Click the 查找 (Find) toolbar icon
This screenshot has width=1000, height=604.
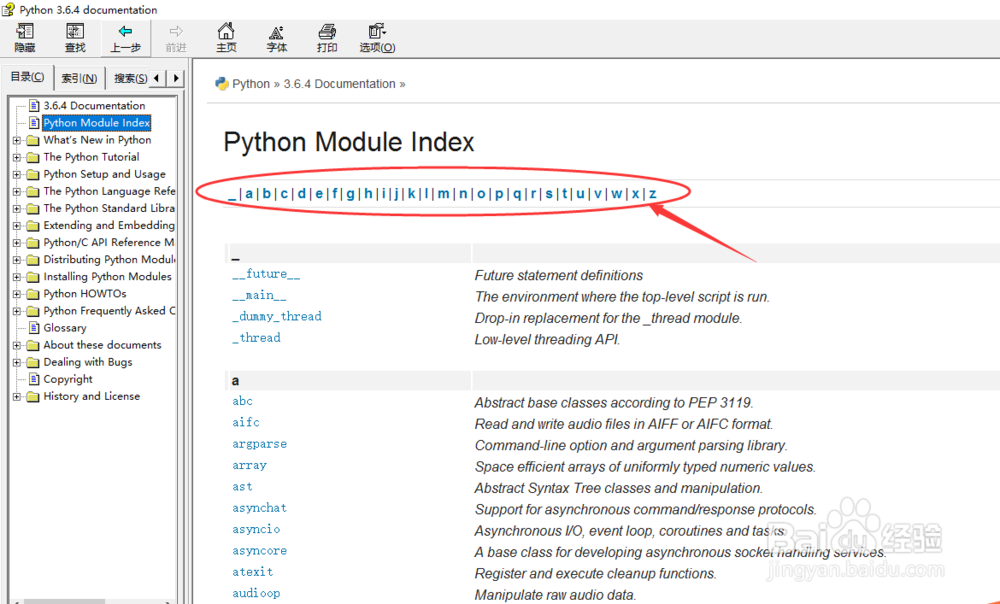point(75,32)
